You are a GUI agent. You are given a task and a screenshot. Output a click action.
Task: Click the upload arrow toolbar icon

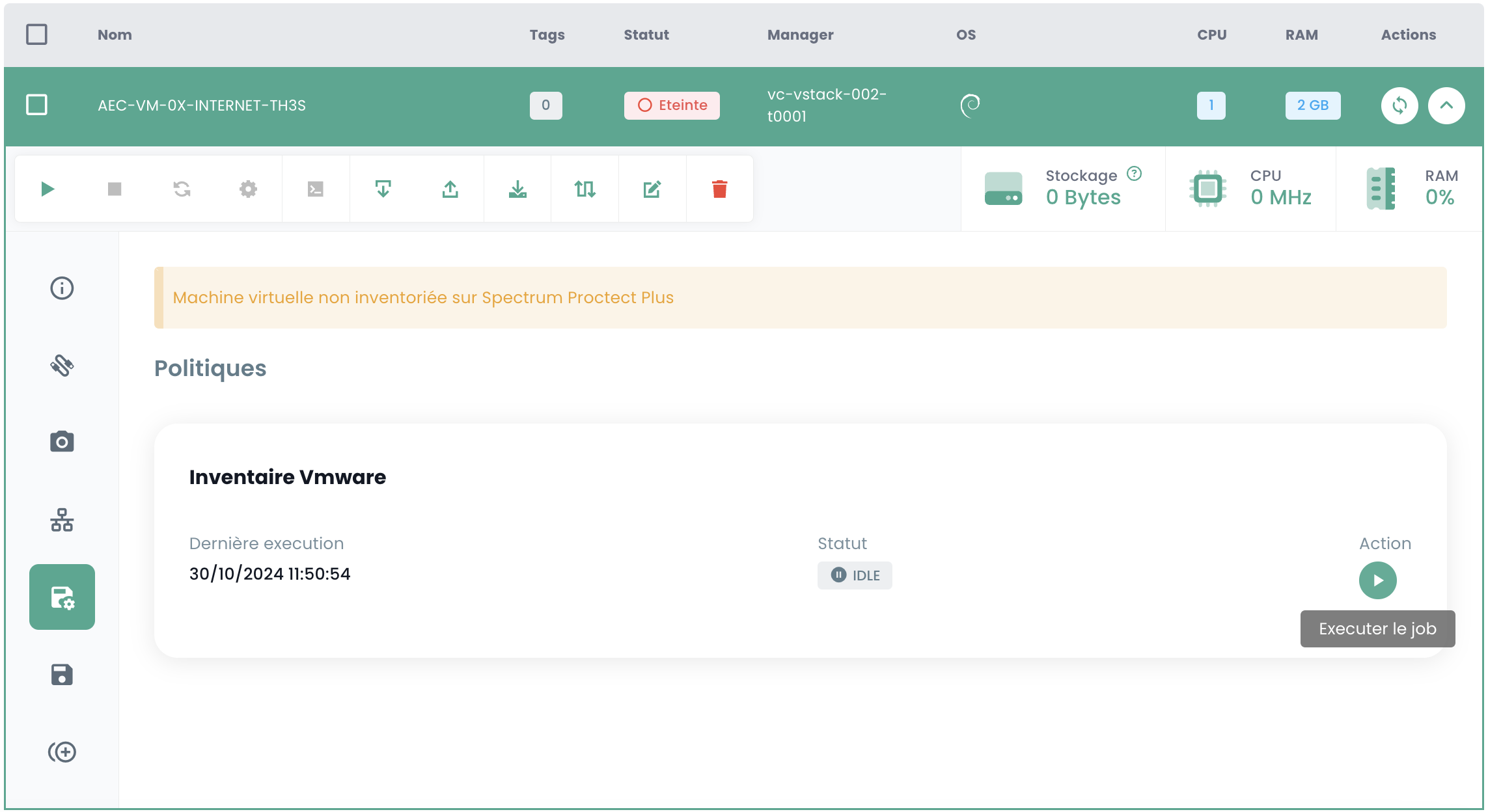tap(450, 189)
